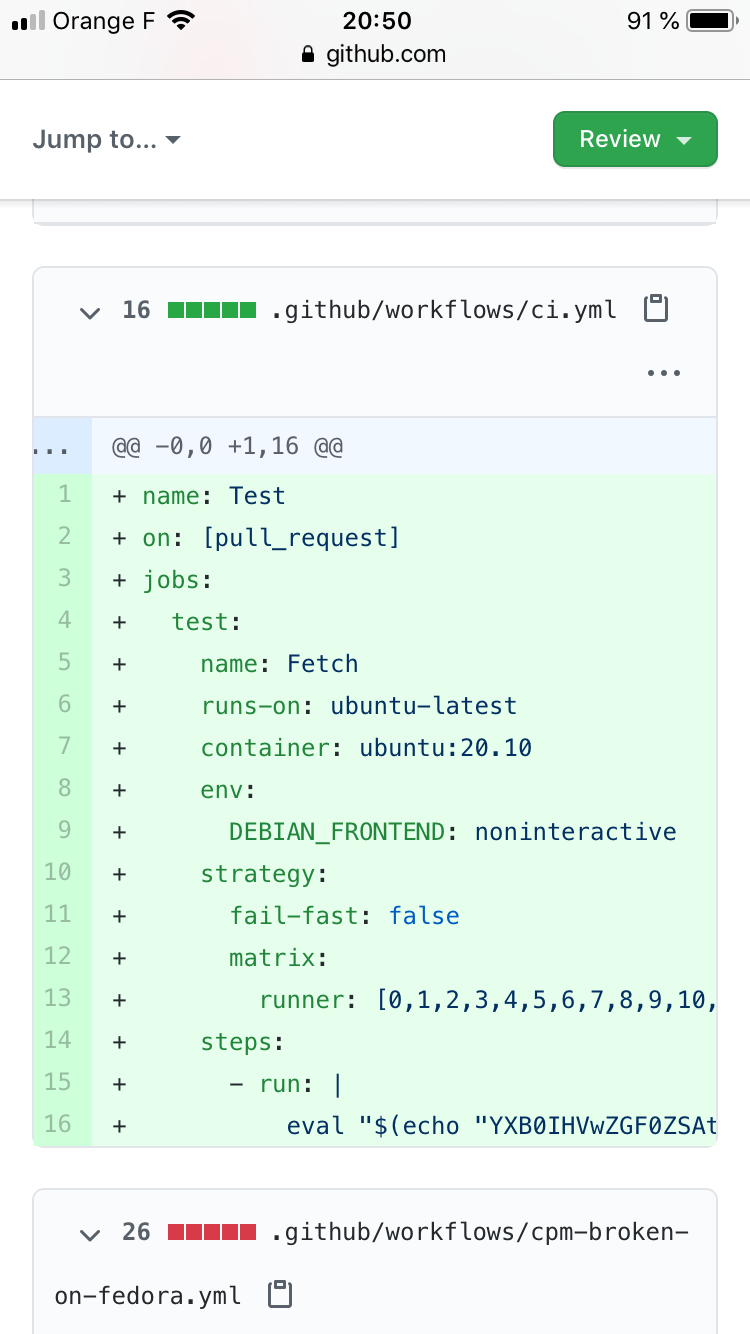This screenshot has width=750, height=1334.
Task: Tap the 20:50 clock in the status bar
Action: click(x=375, y=21)
